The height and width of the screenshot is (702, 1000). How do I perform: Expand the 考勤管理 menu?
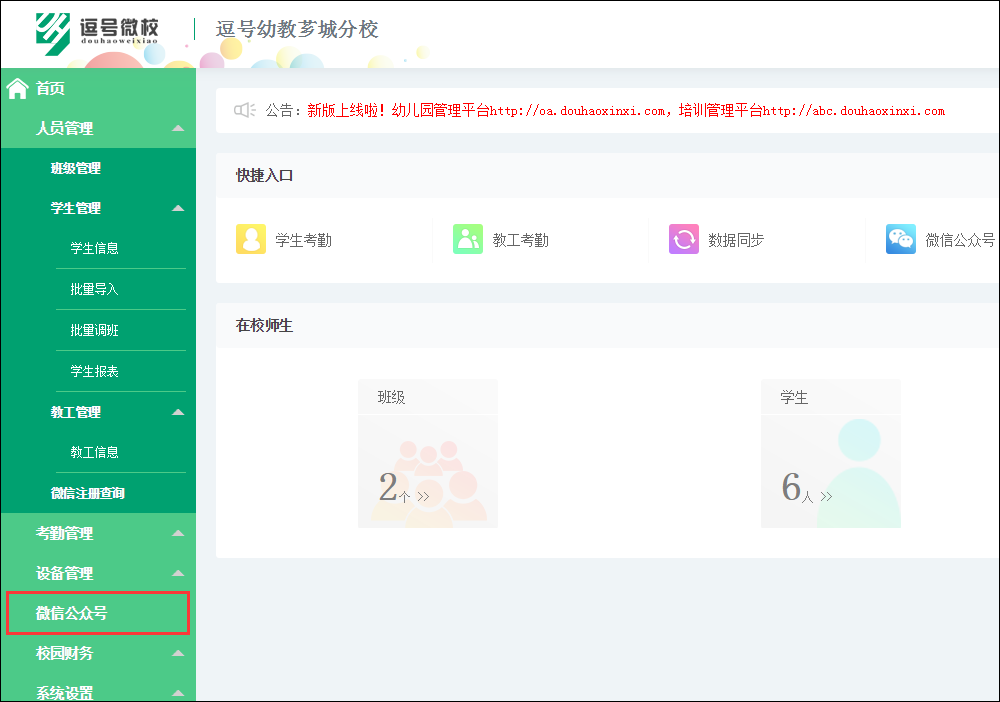tap(97, 533)
